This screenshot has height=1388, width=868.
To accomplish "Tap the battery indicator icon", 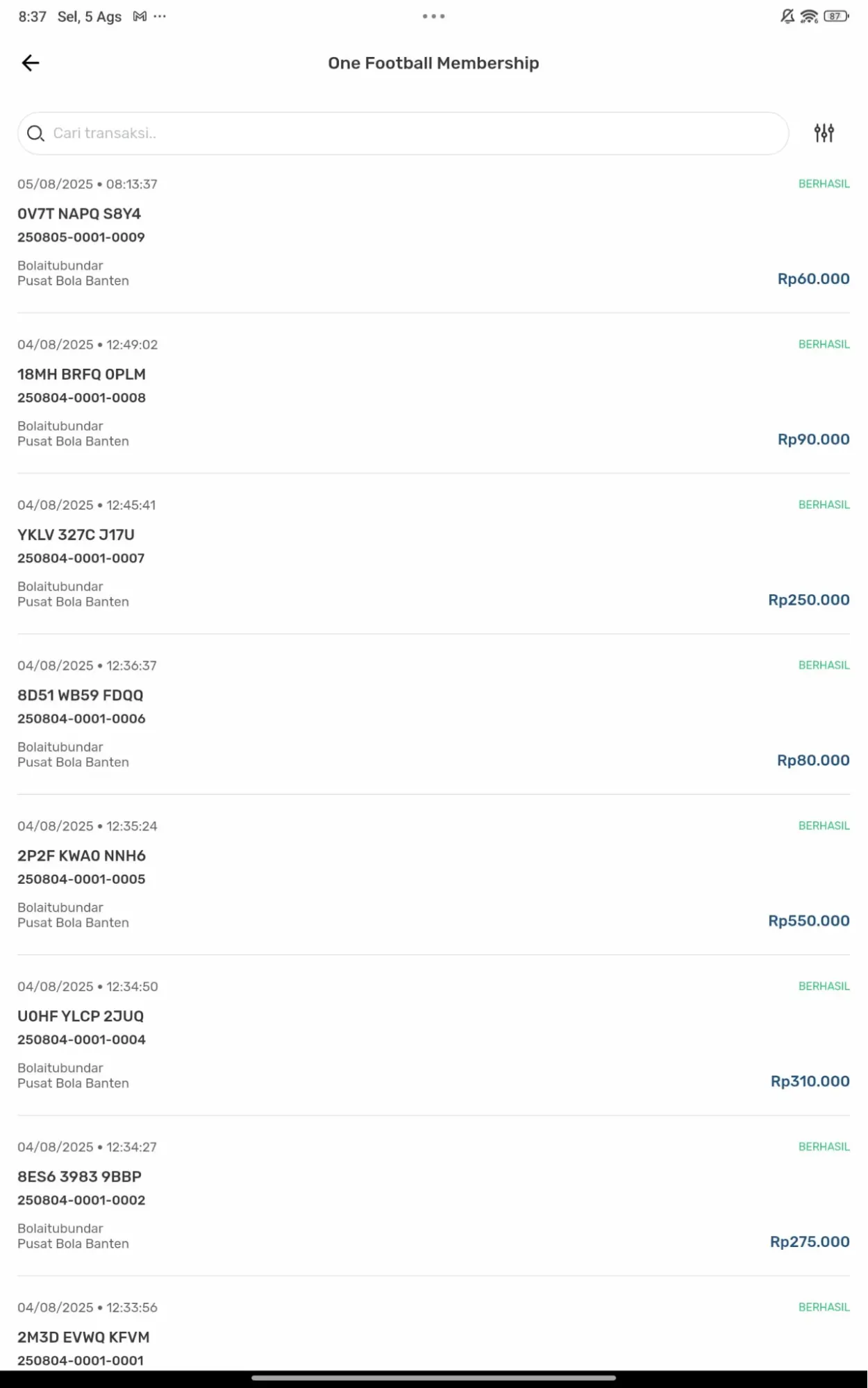I will coord(836,17).
